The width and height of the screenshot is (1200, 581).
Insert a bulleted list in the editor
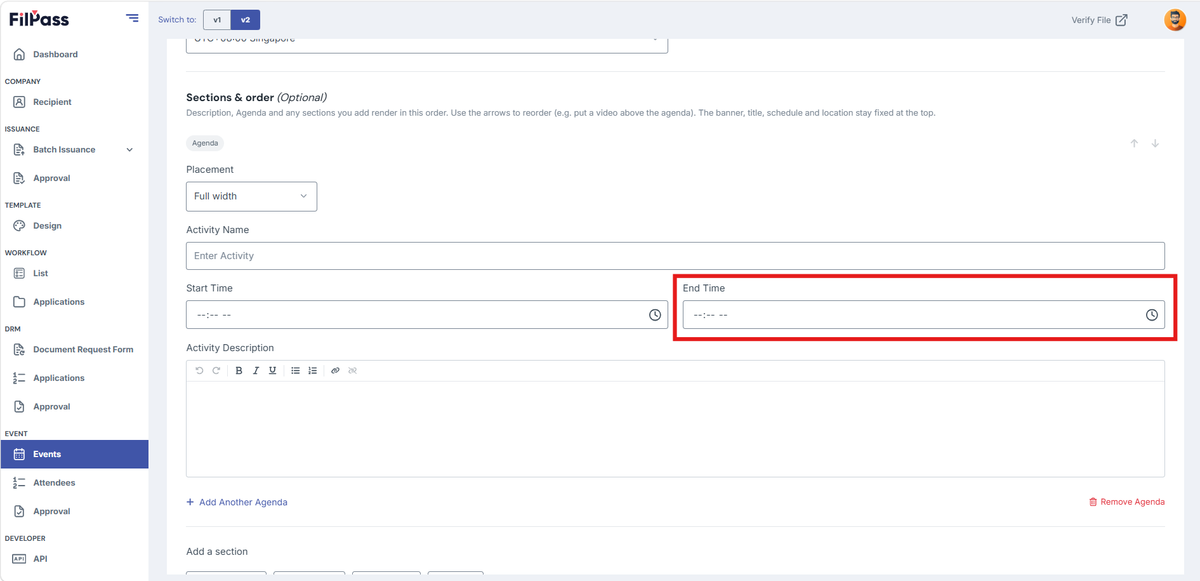296,370
